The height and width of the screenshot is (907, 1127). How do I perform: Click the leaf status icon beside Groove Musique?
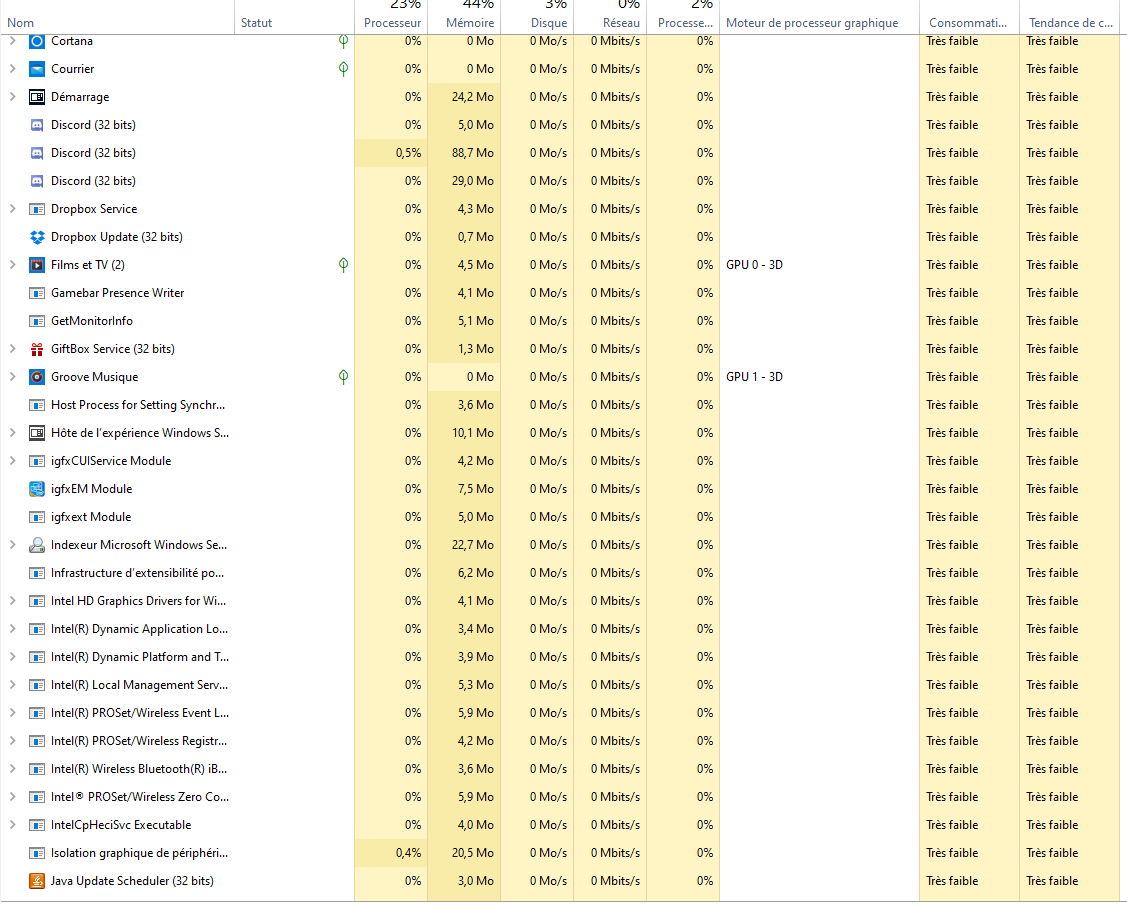pyautogui.click(x=343, y=377)
